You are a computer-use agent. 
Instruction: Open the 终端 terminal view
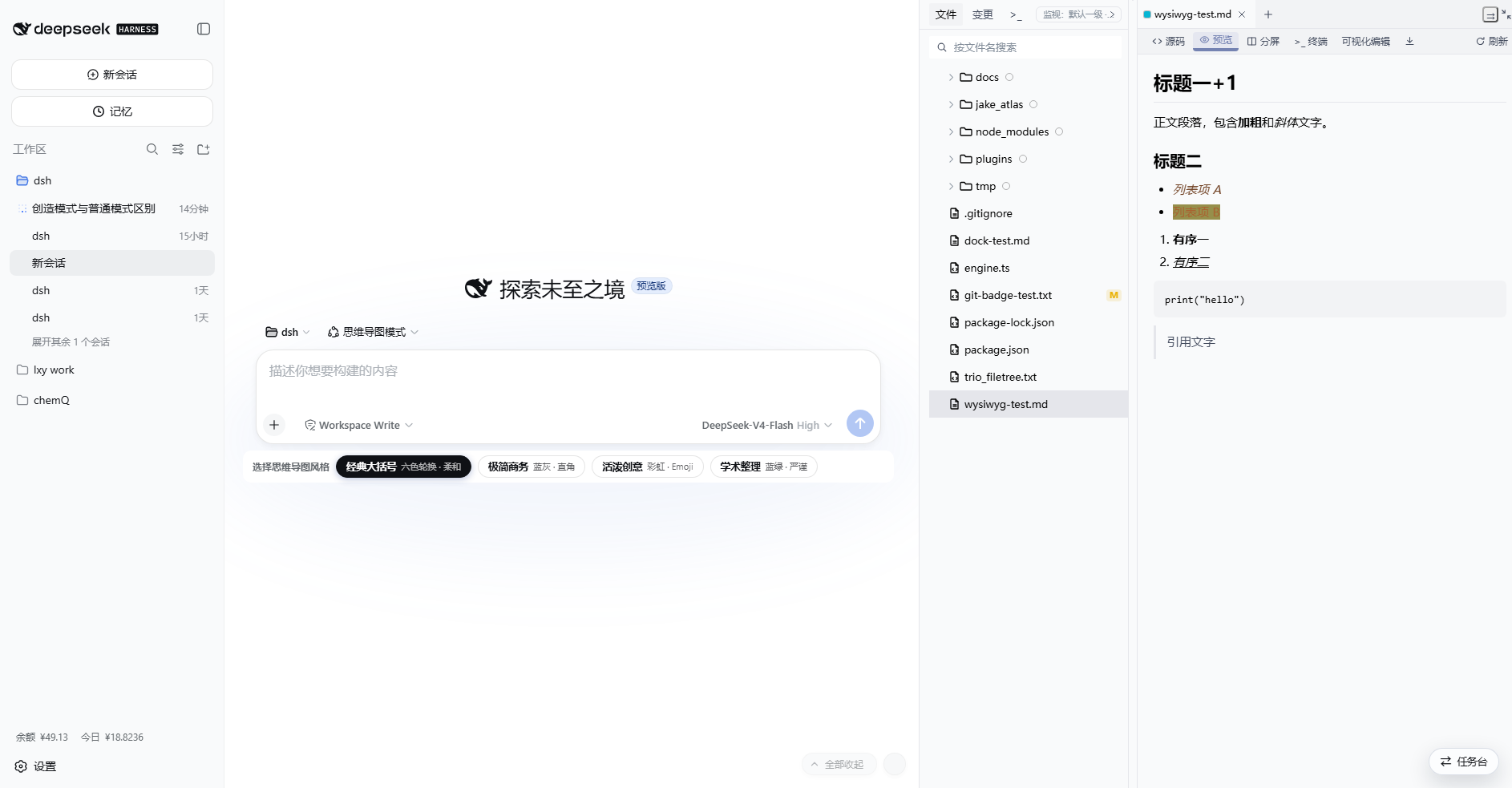click(x=1311, y=41)
